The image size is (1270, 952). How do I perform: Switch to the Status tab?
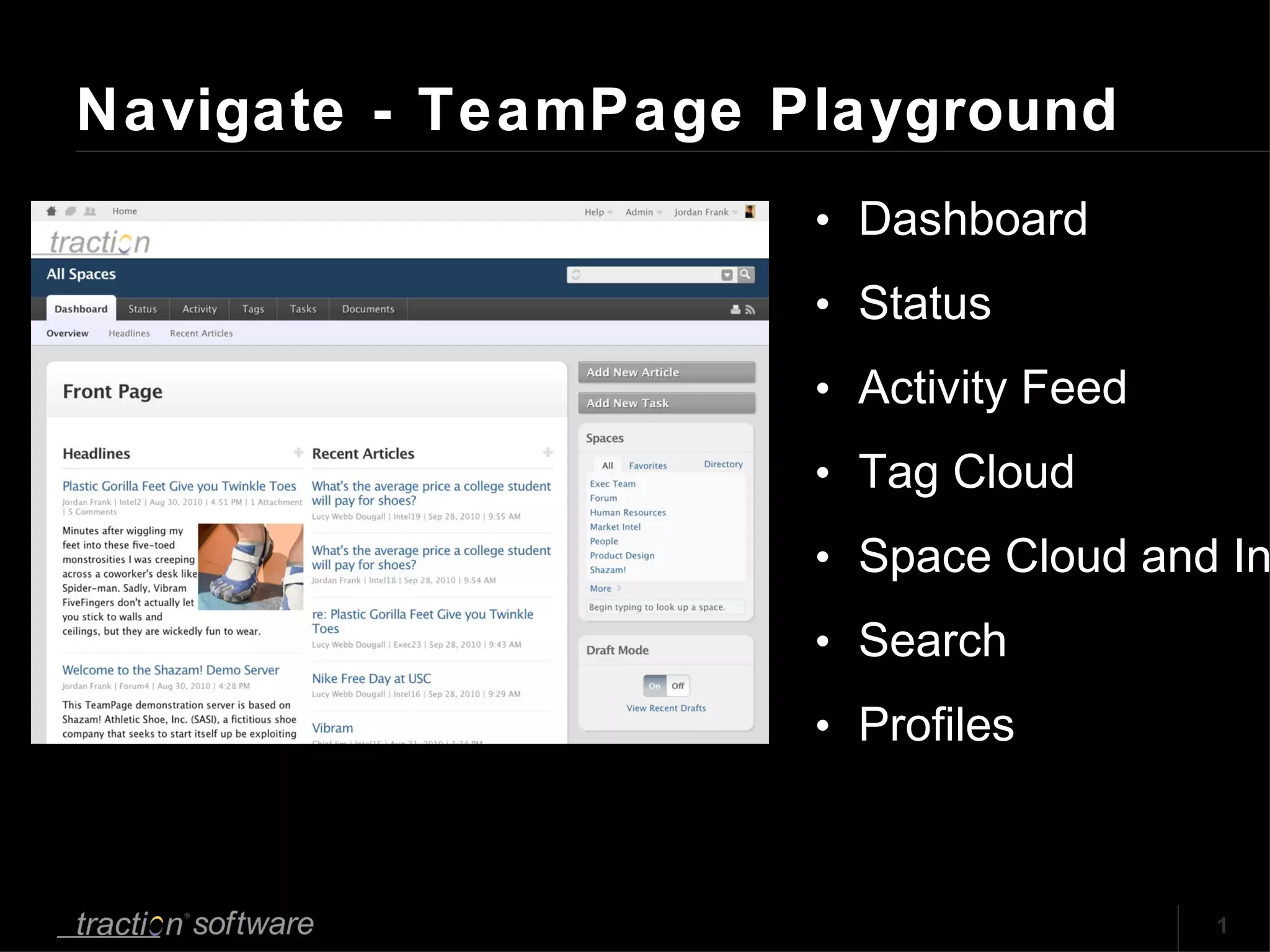[143, 309]
